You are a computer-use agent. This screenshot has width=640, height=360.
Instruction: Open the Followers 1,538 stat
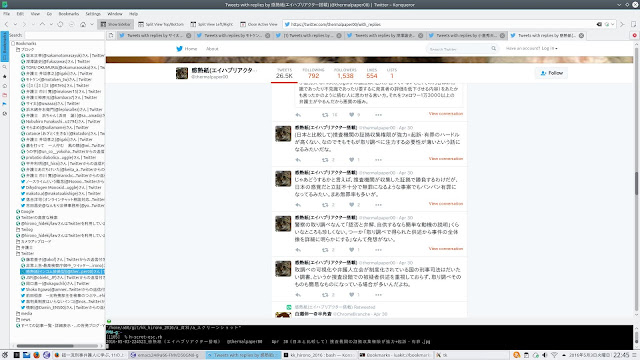pos(345,73)
